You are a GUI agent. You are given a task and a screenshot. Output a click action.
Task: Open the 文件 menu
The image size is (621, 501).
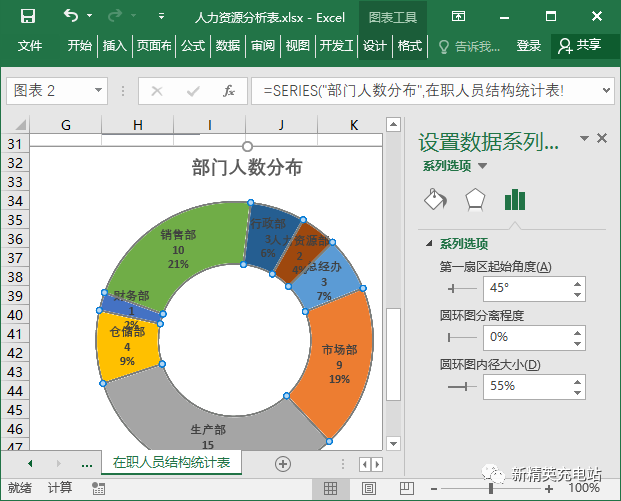(x=30, y=46)
